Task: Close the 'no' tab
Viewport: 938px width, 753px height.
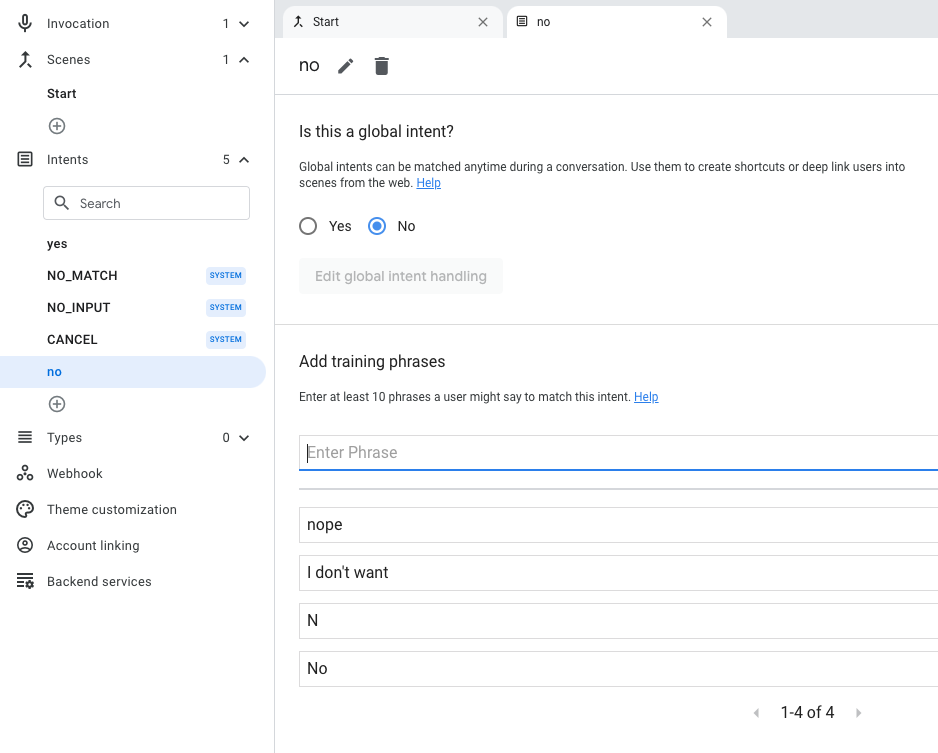Action: tap(707, 22)
